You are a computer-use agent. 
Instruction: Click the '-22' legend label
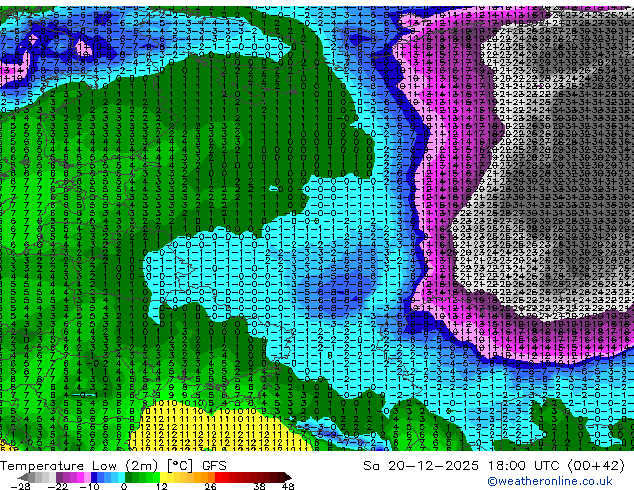[57, 486]
